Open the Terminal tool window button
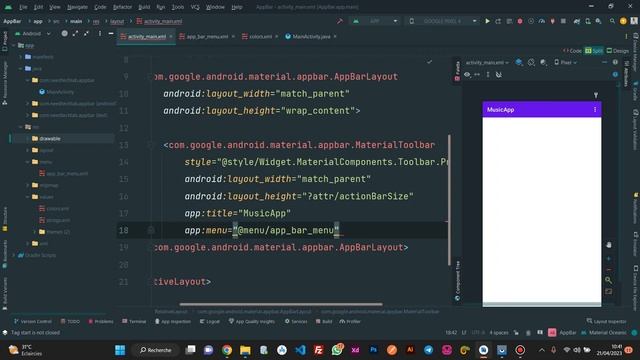This screenshot has height=360, width=640. click(134, 322)
